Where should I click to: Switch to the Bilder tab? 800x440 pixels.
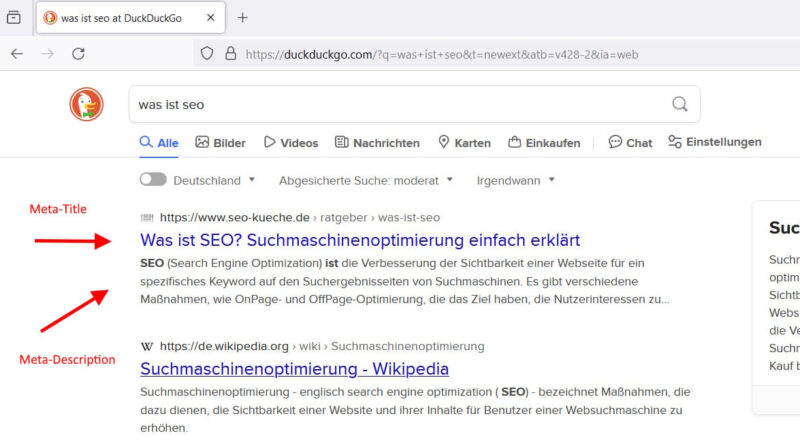point(220,143)
